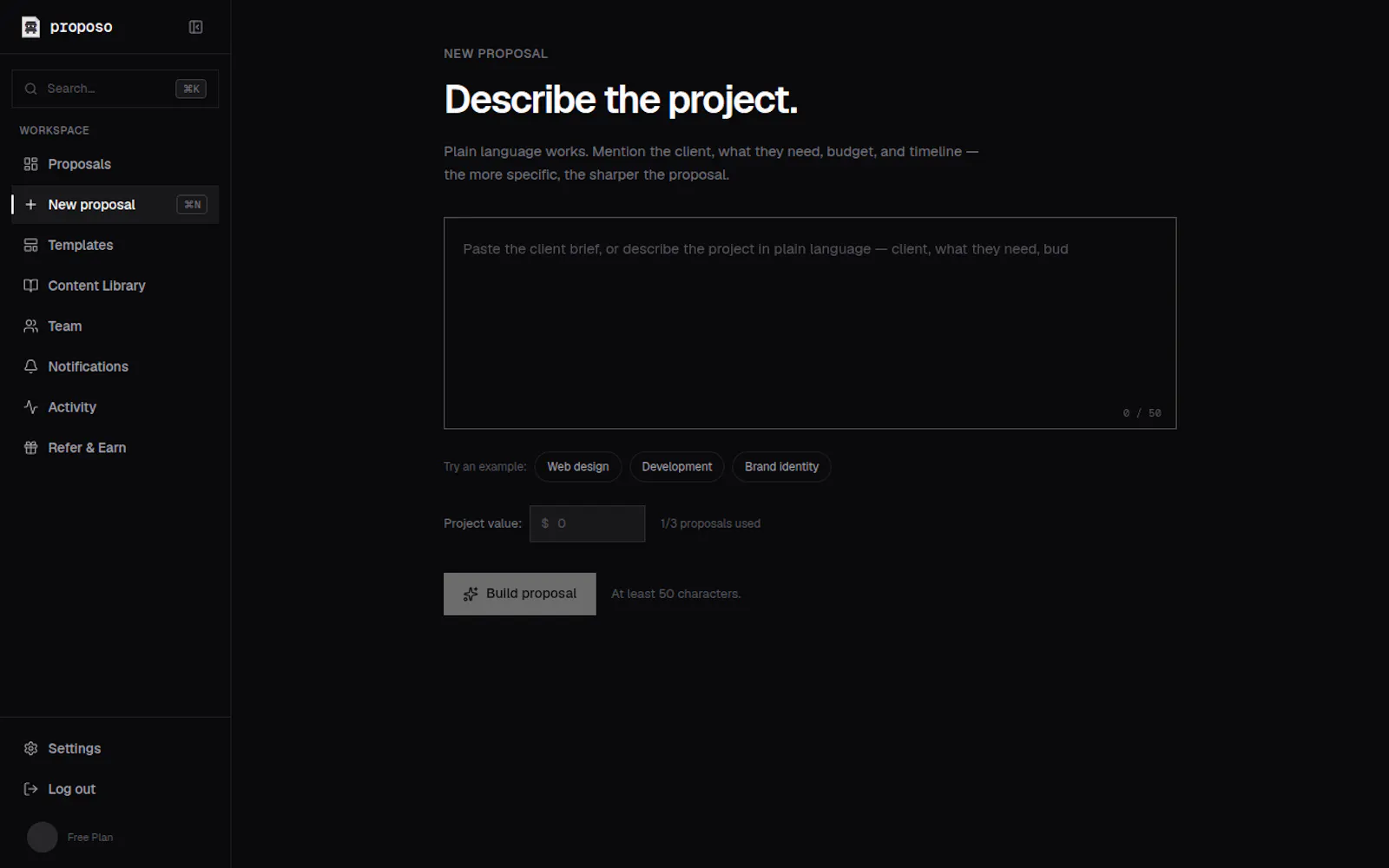Try the Development example
The image size is (1389, 868).
tap(677, 467)
